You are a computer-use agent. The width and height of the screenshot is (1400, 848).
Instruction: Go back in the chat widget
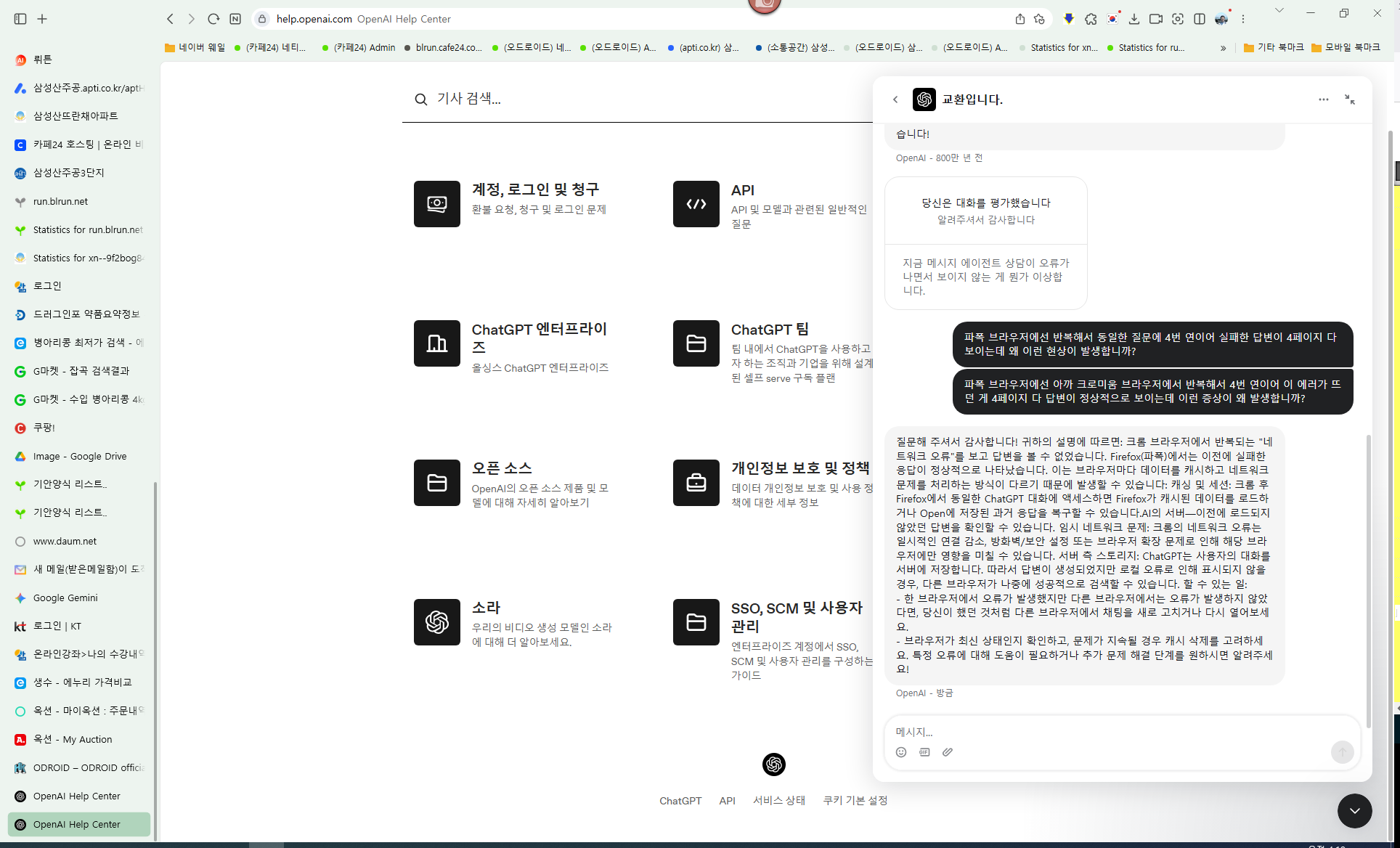click(895, 99)
